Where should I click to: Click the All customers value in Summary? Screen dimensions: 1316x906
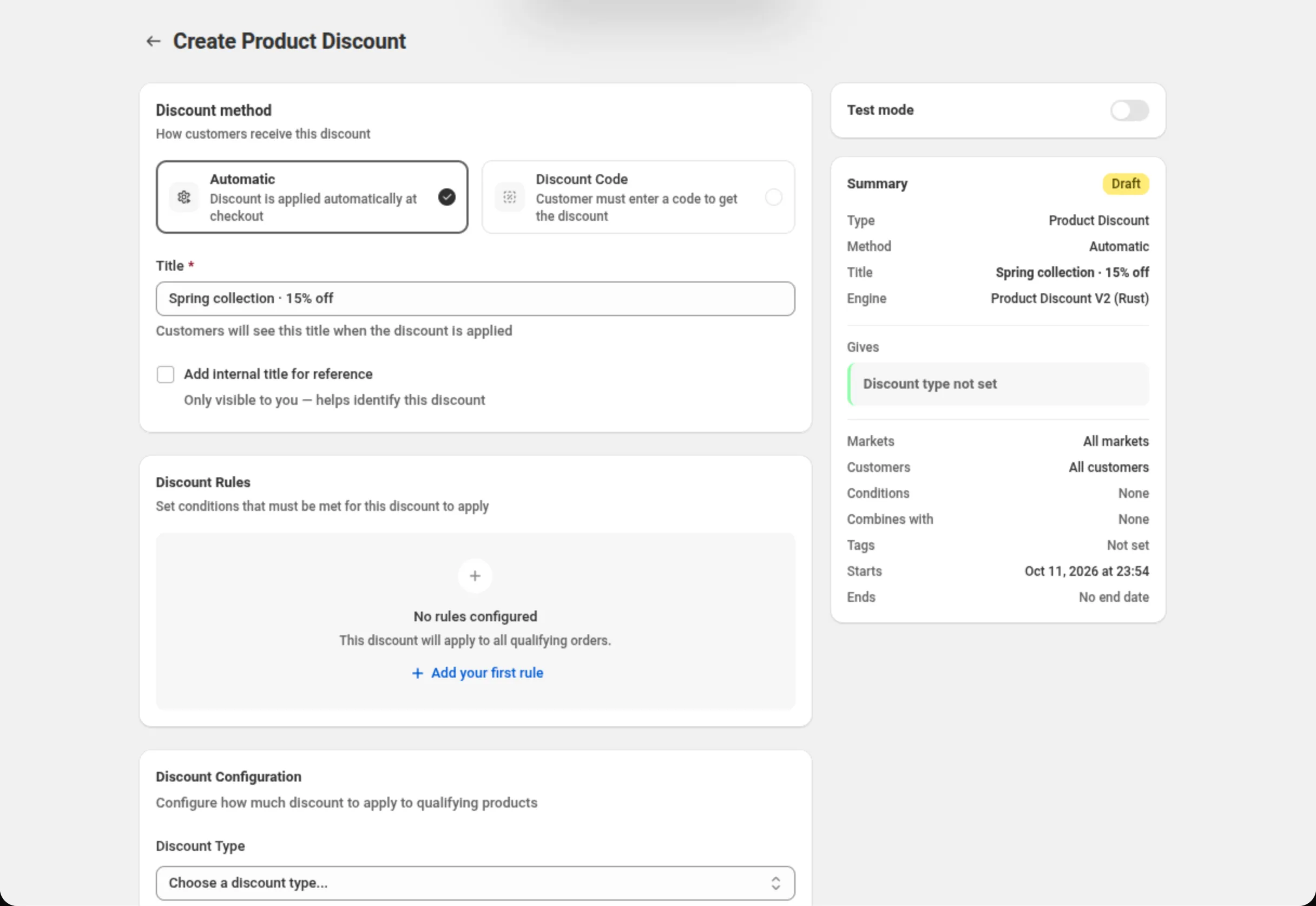click(1108, 467)
